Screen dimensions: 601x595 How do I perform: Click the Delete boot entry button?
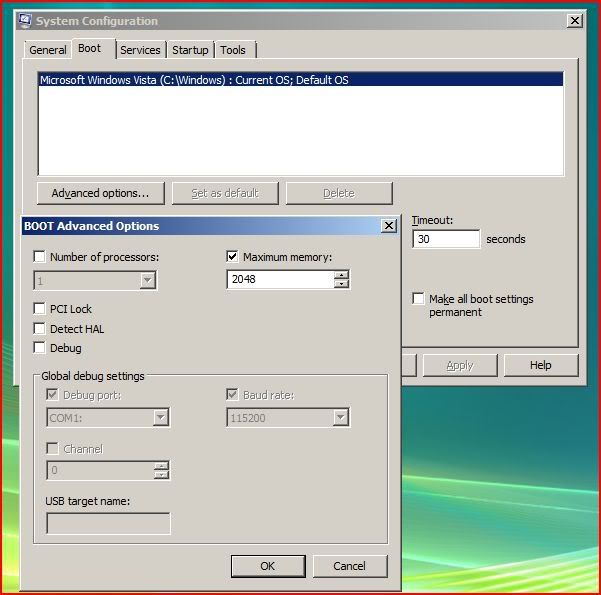pyautogui.click(x=339, y=193)
